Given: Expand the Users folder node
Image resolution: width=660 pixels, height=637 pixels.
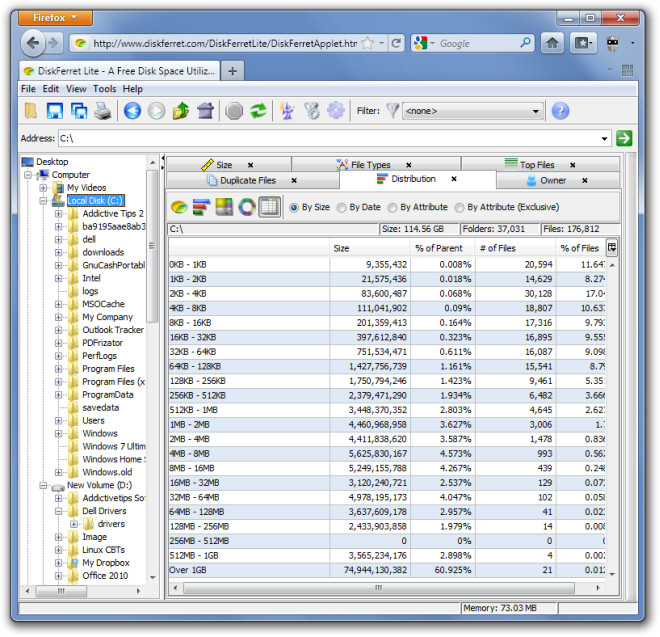Looking at the screenshot, I should [x=59, y=421].
